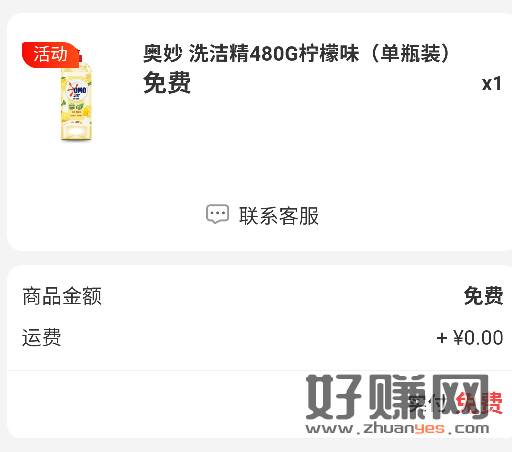The height and width of the screenshot is (452, 512).
Task: Click the 实付 total label at bottom
Action: click(x=428, y=403)
